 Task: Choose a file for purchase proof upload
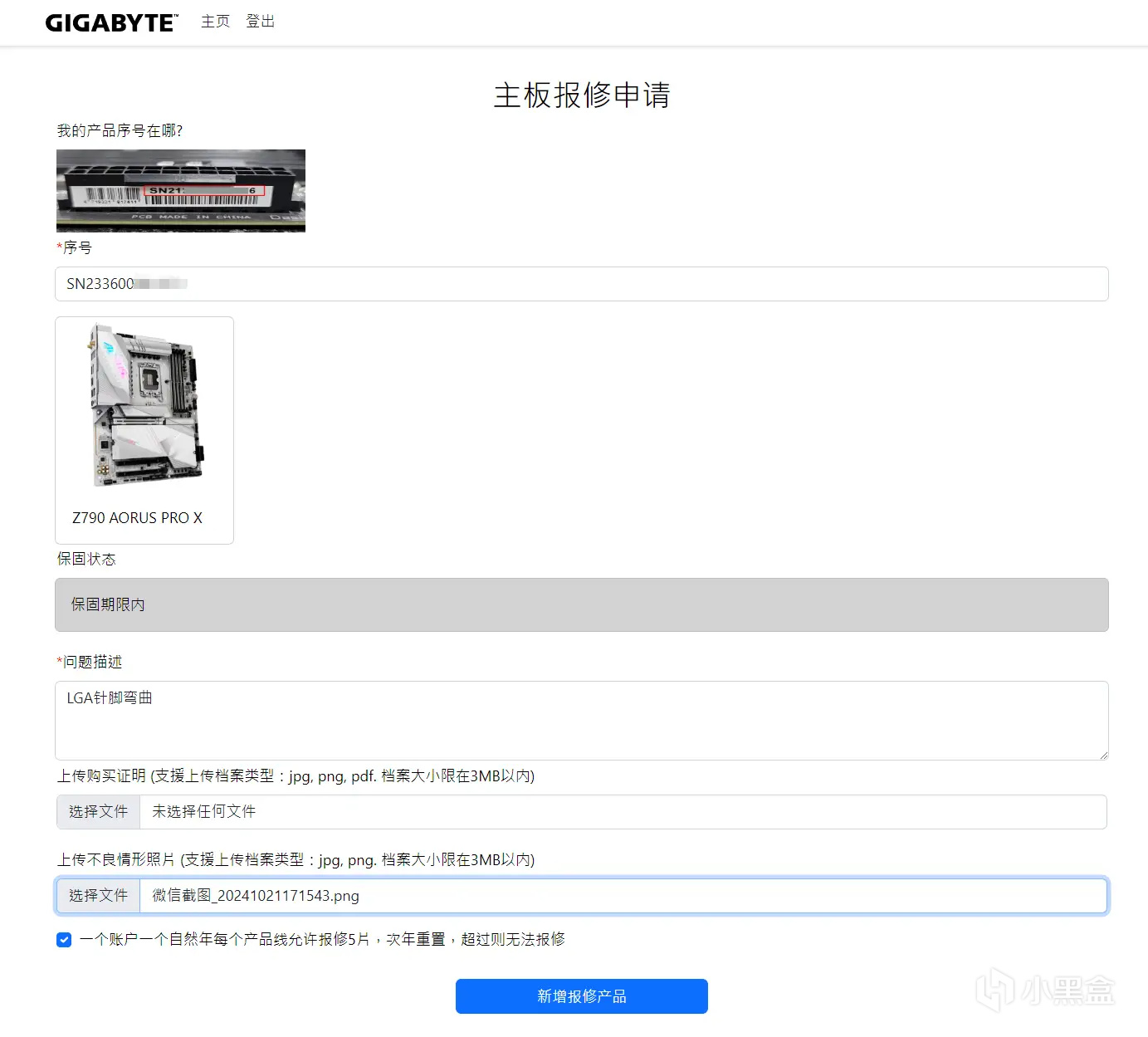point(98,812)
